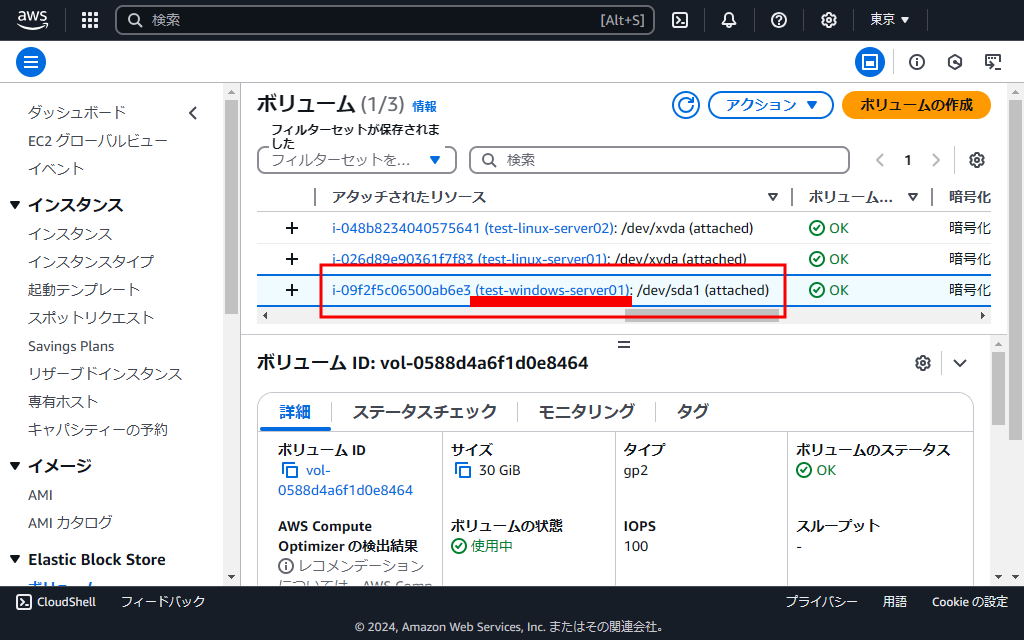The height and width of the screenshot is (640, 1024).
Task: Open ダッシュボード in the sidebar
Action: click(77, 112)
